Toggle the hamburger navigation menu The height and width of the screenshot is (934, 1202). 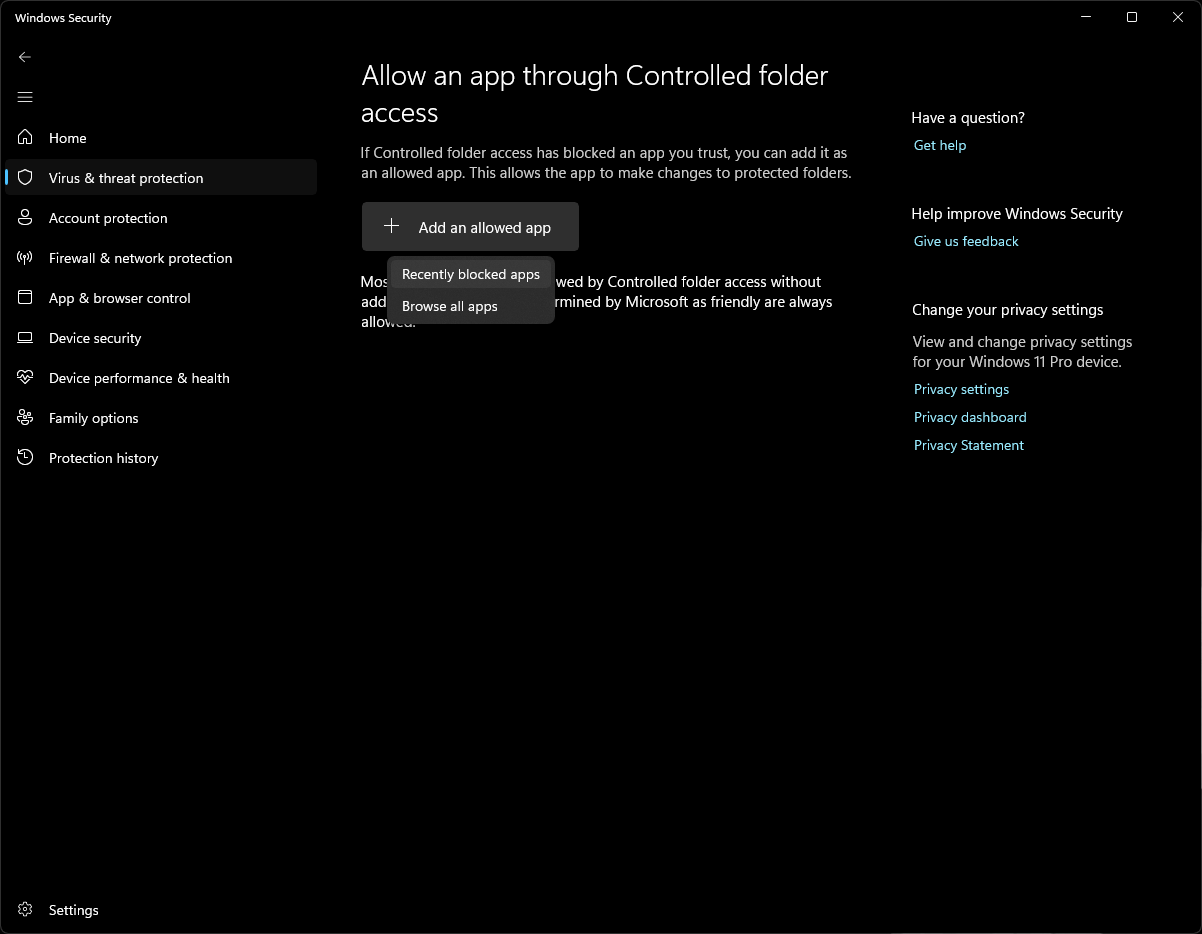[x=25, y=97]
